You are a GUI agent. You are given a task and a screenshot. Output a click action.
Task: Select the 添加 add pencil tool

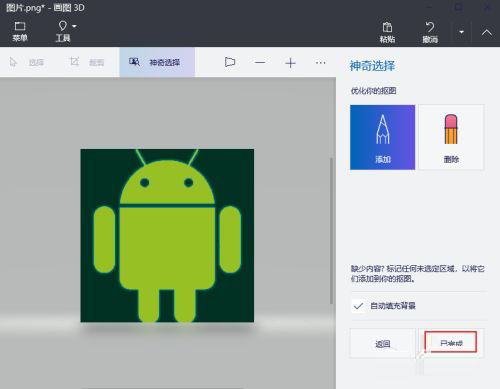pos(382,137)
